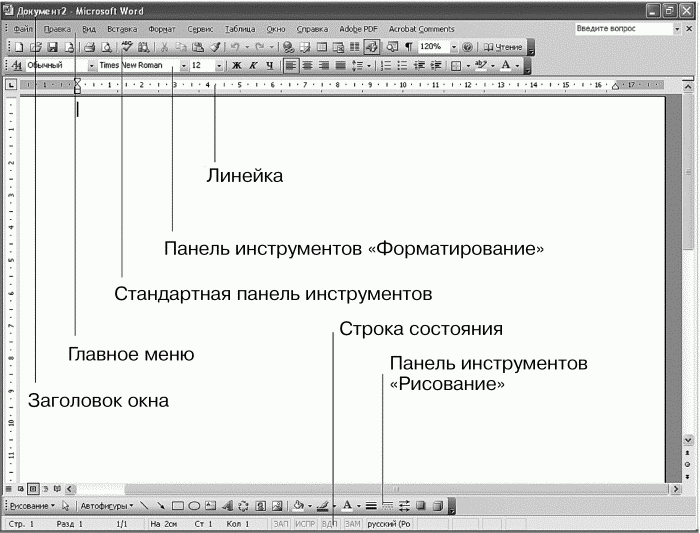The width and height of the screenshot is (700, 533).
Task: Apply Fill Color paint bucket in Drawing toolbar
Action: 299,506
